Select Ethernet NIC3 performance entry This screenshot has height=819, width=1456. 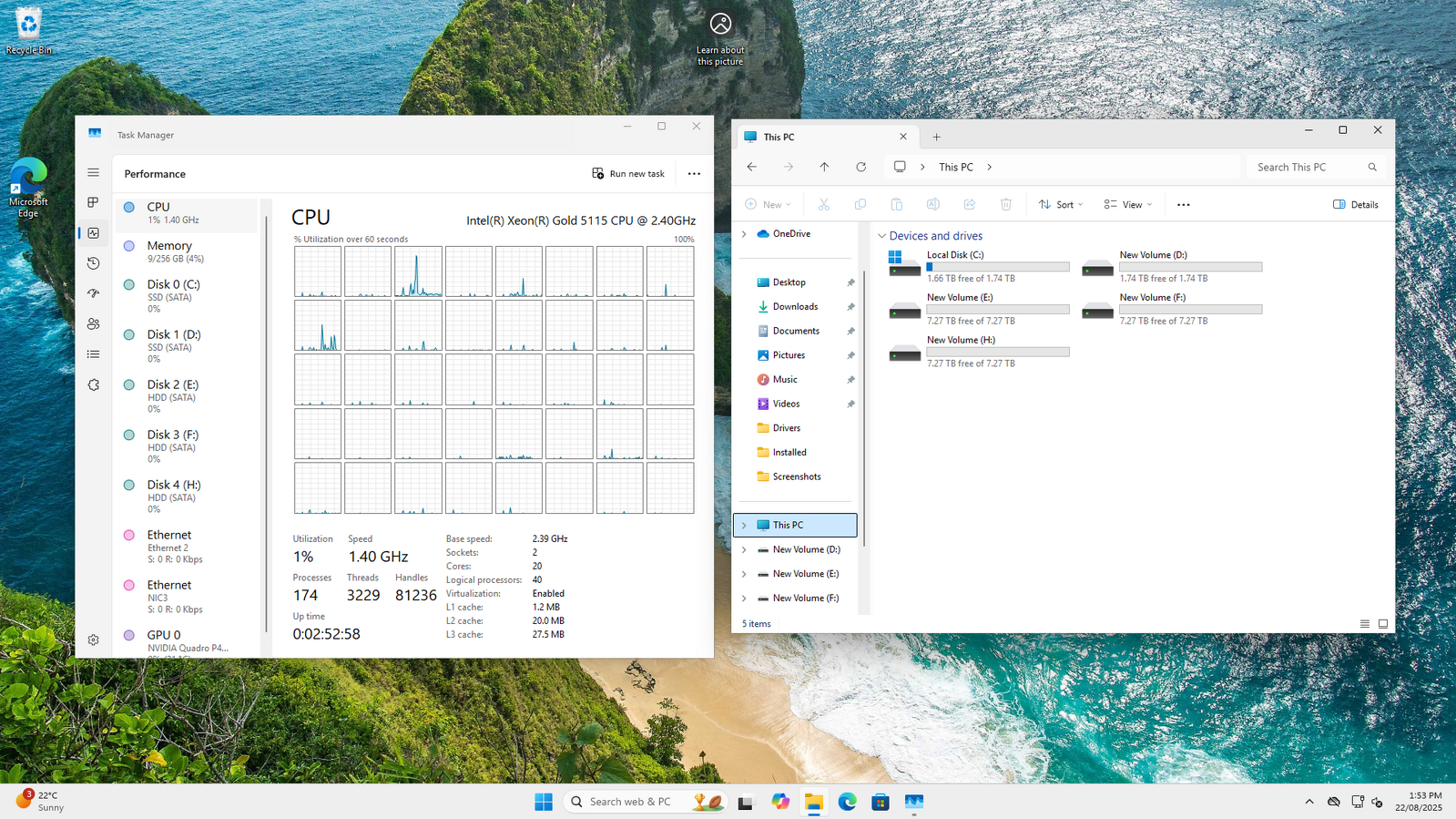point(187,597)
